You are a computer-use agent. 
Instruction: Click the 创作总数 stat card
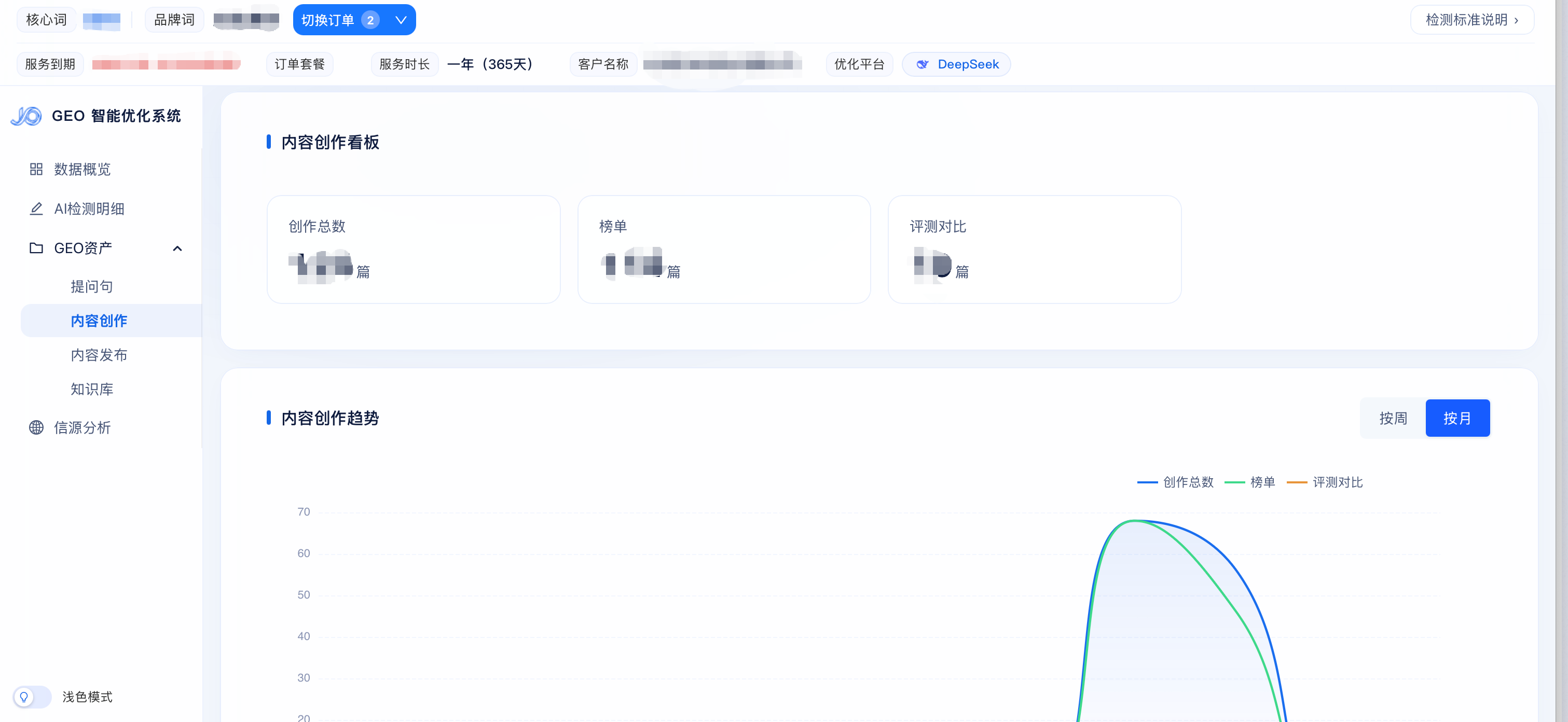coord(414,249)
